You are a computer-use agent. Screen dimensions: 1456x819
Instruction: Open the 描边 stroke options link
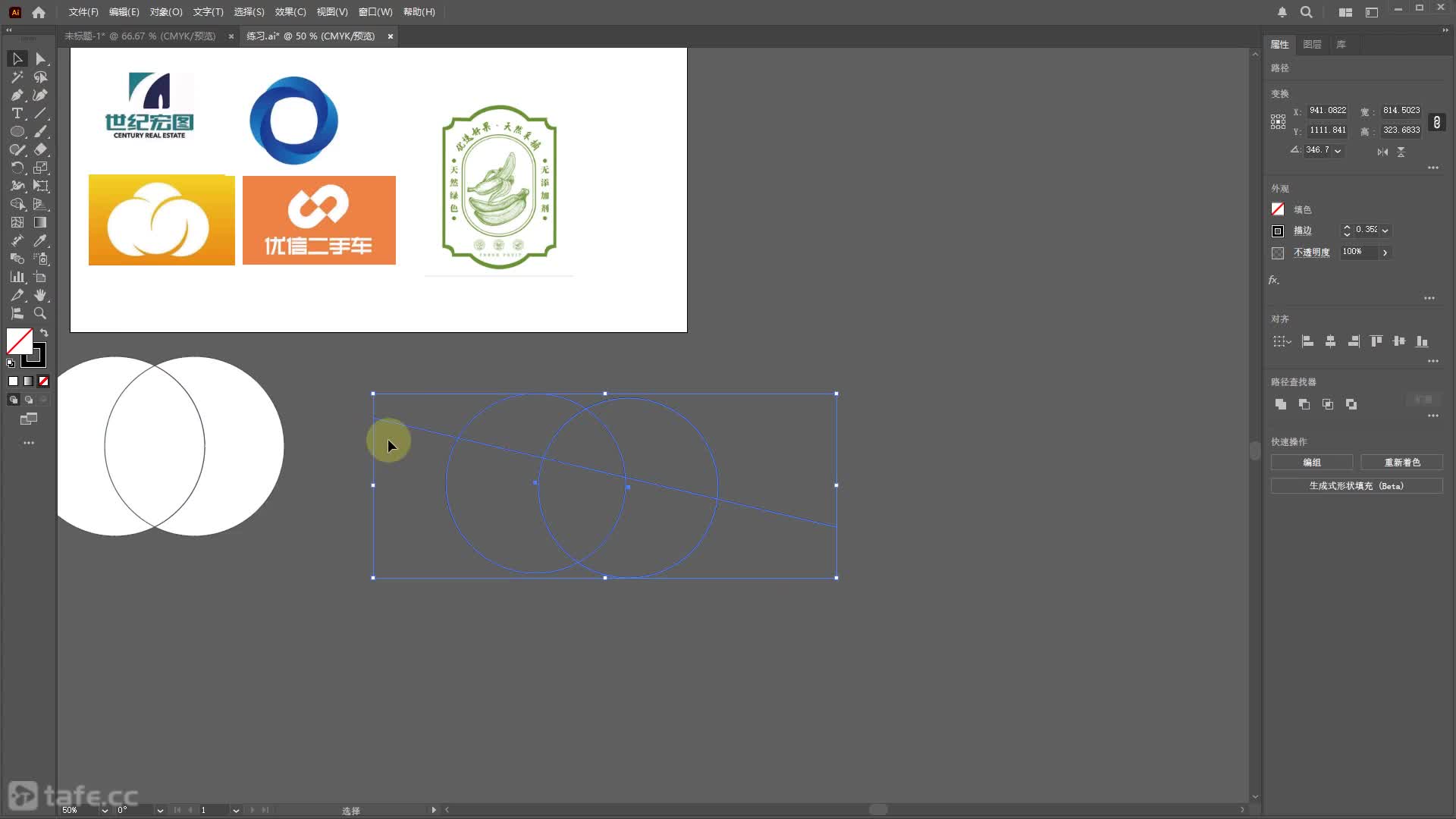click(1303, 231)
